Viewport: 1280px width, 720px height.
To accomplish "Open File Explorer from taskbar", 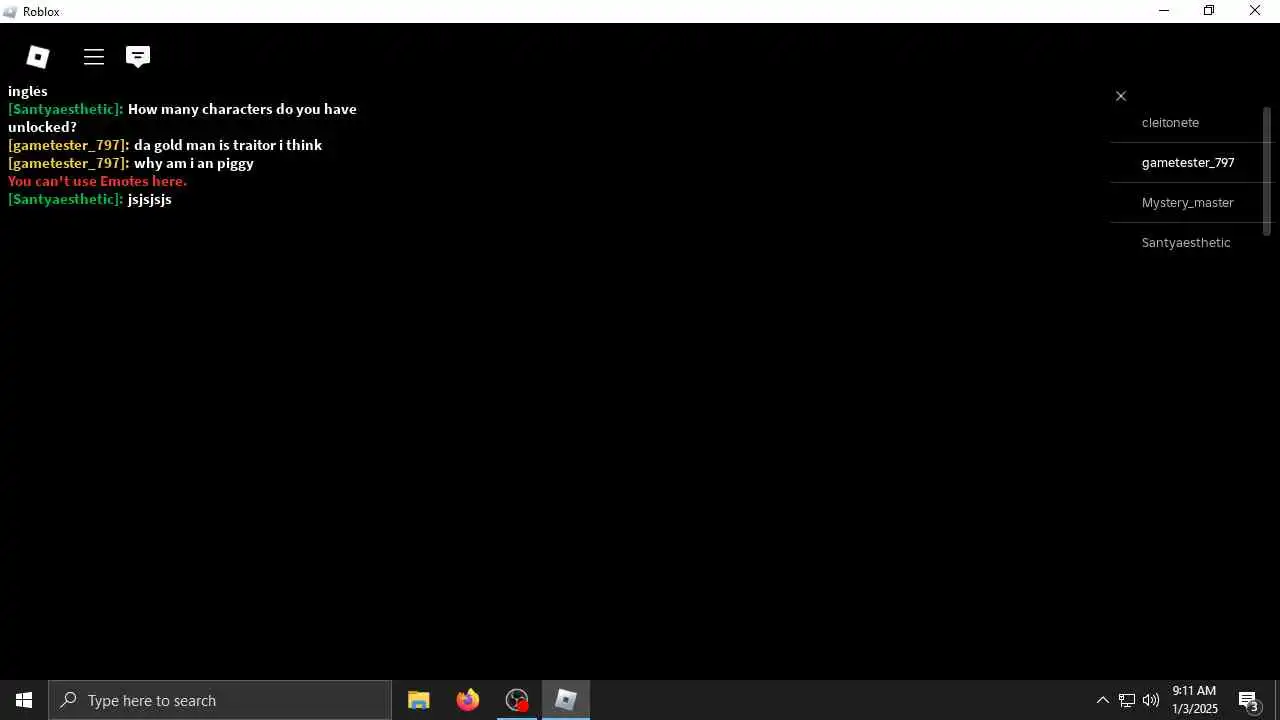I will pos(419,700).
